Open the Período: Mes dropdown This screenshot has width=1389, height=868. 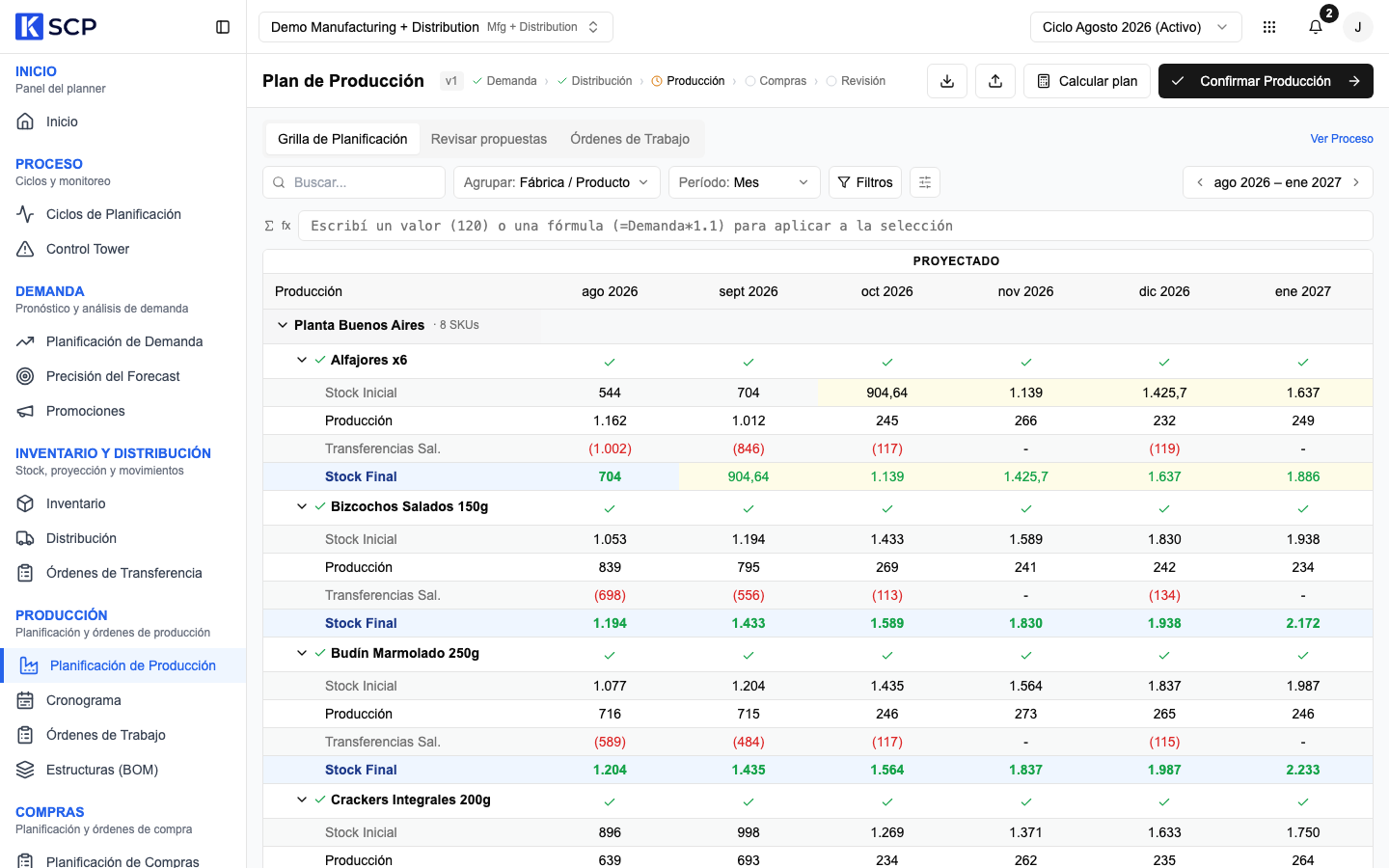click(744, 182)
